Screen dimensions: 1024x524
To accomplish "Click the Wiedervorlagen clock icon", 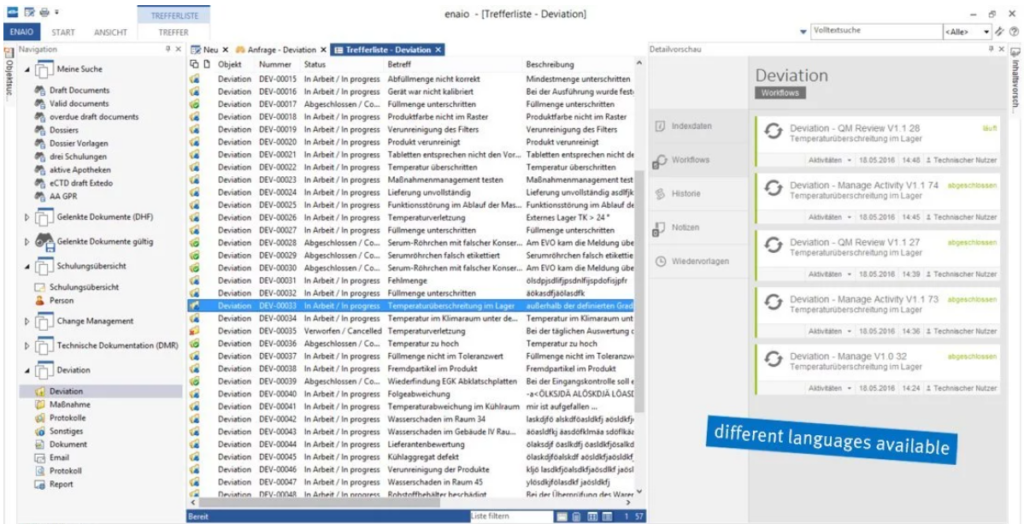I will pyautogui.click(x=660, y=261).
